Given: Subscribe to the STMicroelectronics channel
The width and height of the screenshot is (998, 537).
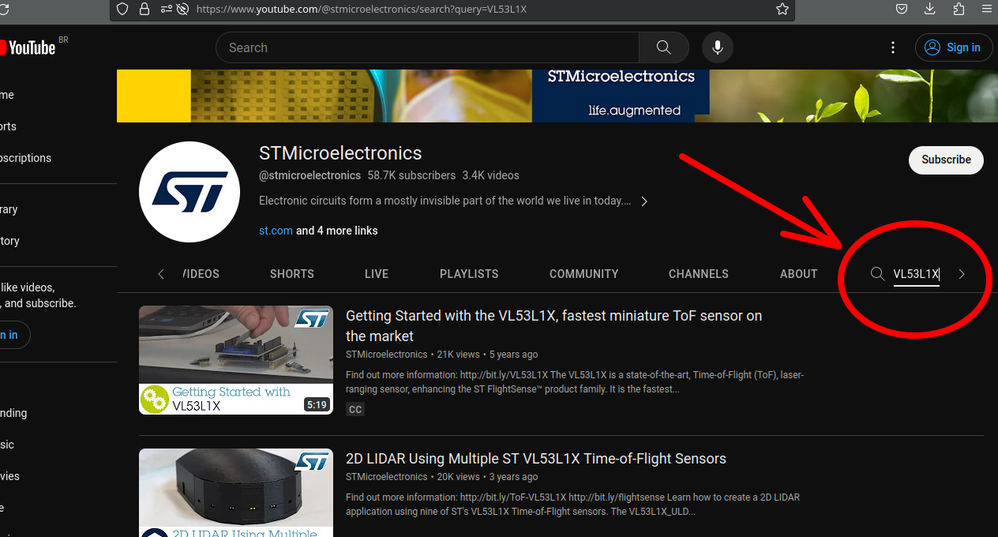Looking at the screenshot, I should pyautogui.click(x=946, y=160).
